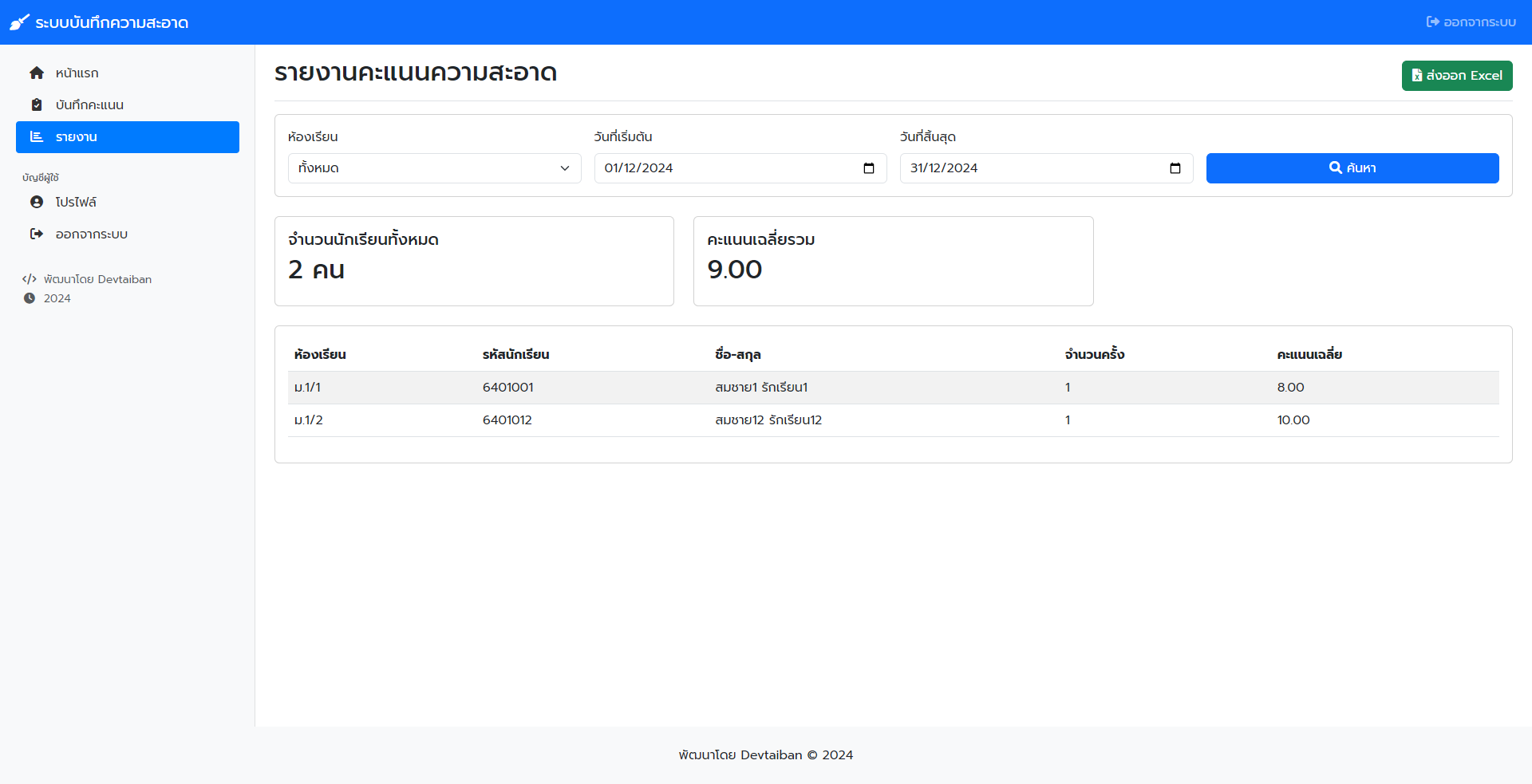Click the broom logo icon in header
The height and width of the screenshot is (784, 1532).
click(x=19, y=22)
